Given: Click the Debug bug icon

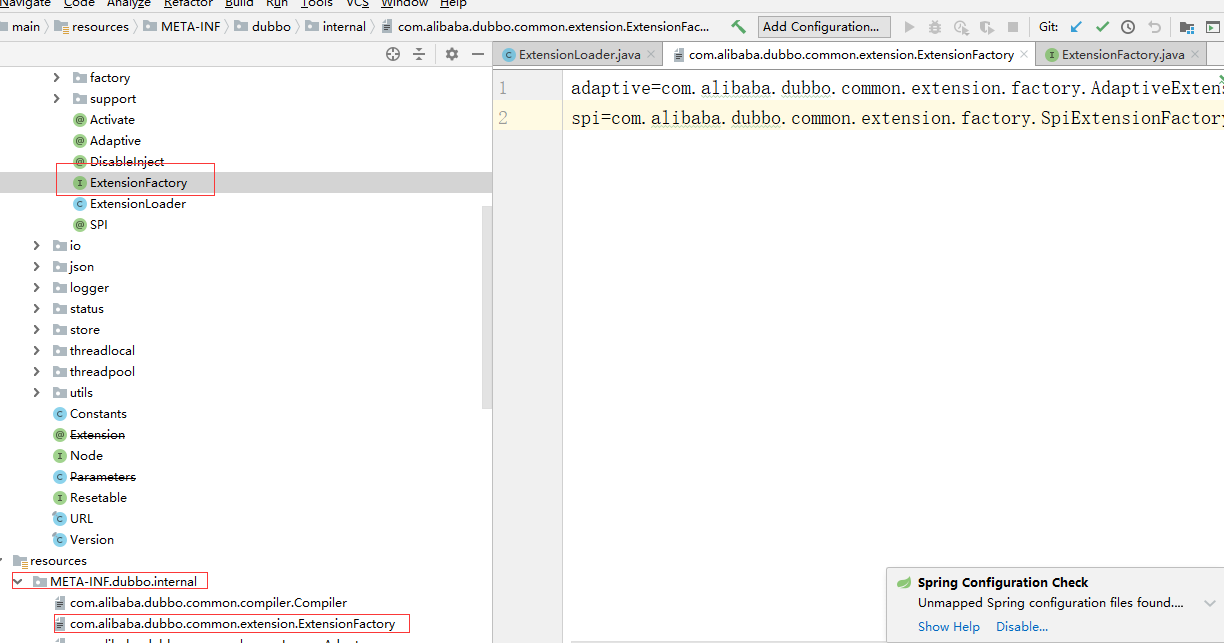Looking at the screenshot, I should coord(935,27).
